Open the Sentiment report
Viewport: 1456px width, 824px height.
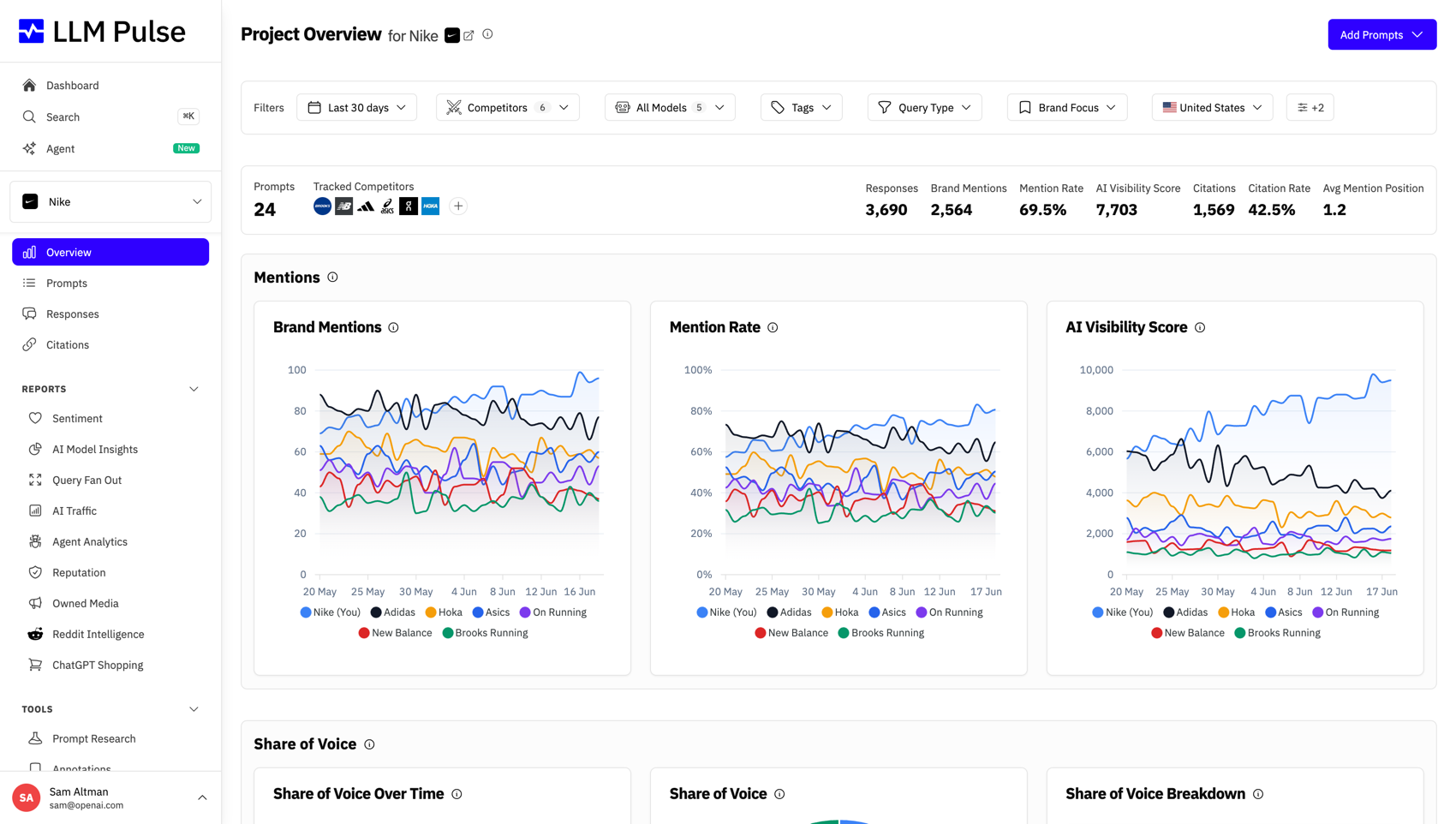(110, 418)
